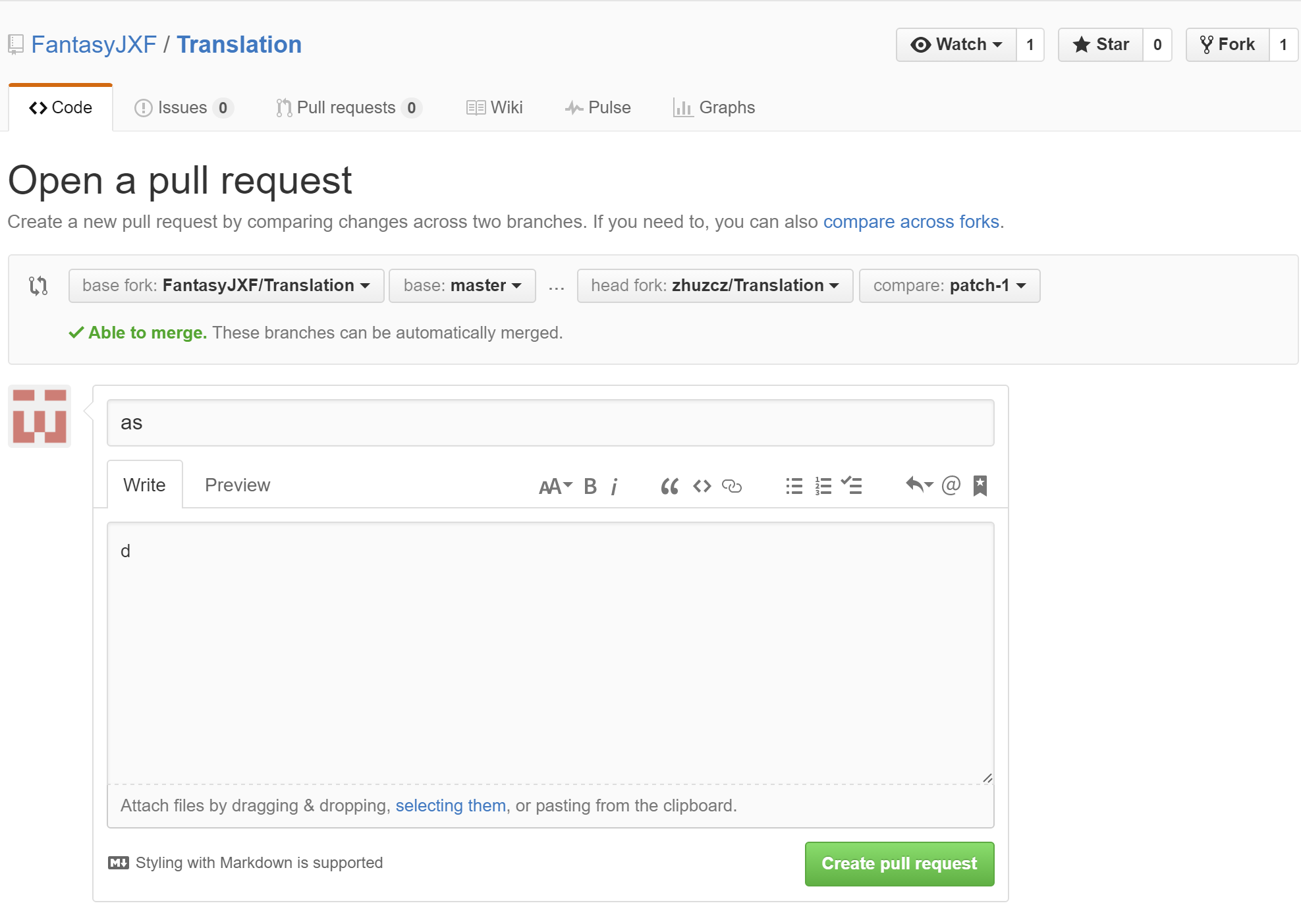This screenshot has width=1301, height=924.
Task: Click Create pull request button
Action: (899, 863)
